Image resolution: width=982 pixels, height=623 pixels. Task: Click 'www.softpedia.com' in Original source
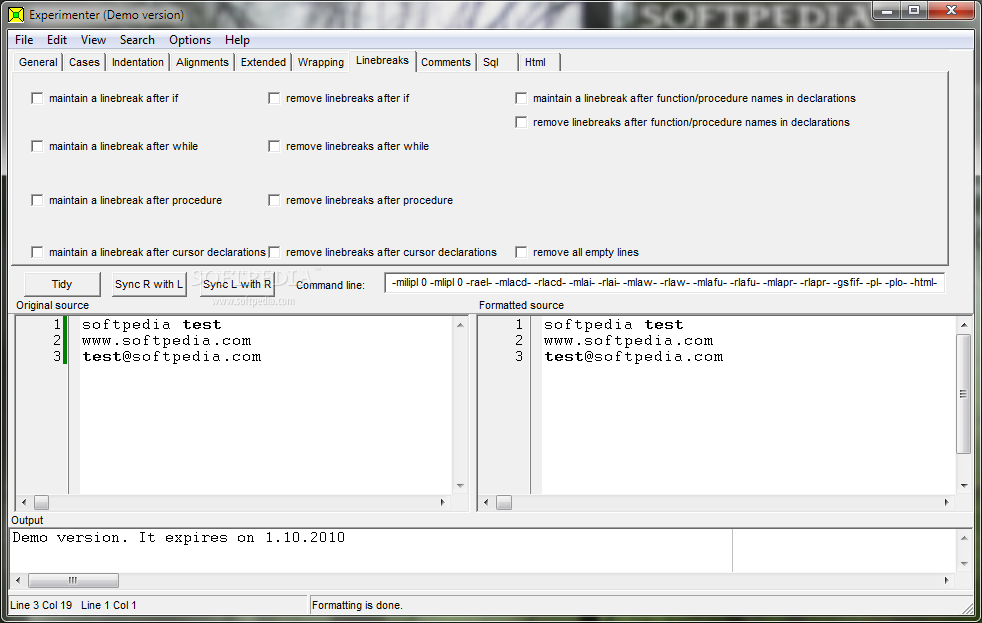166,341
